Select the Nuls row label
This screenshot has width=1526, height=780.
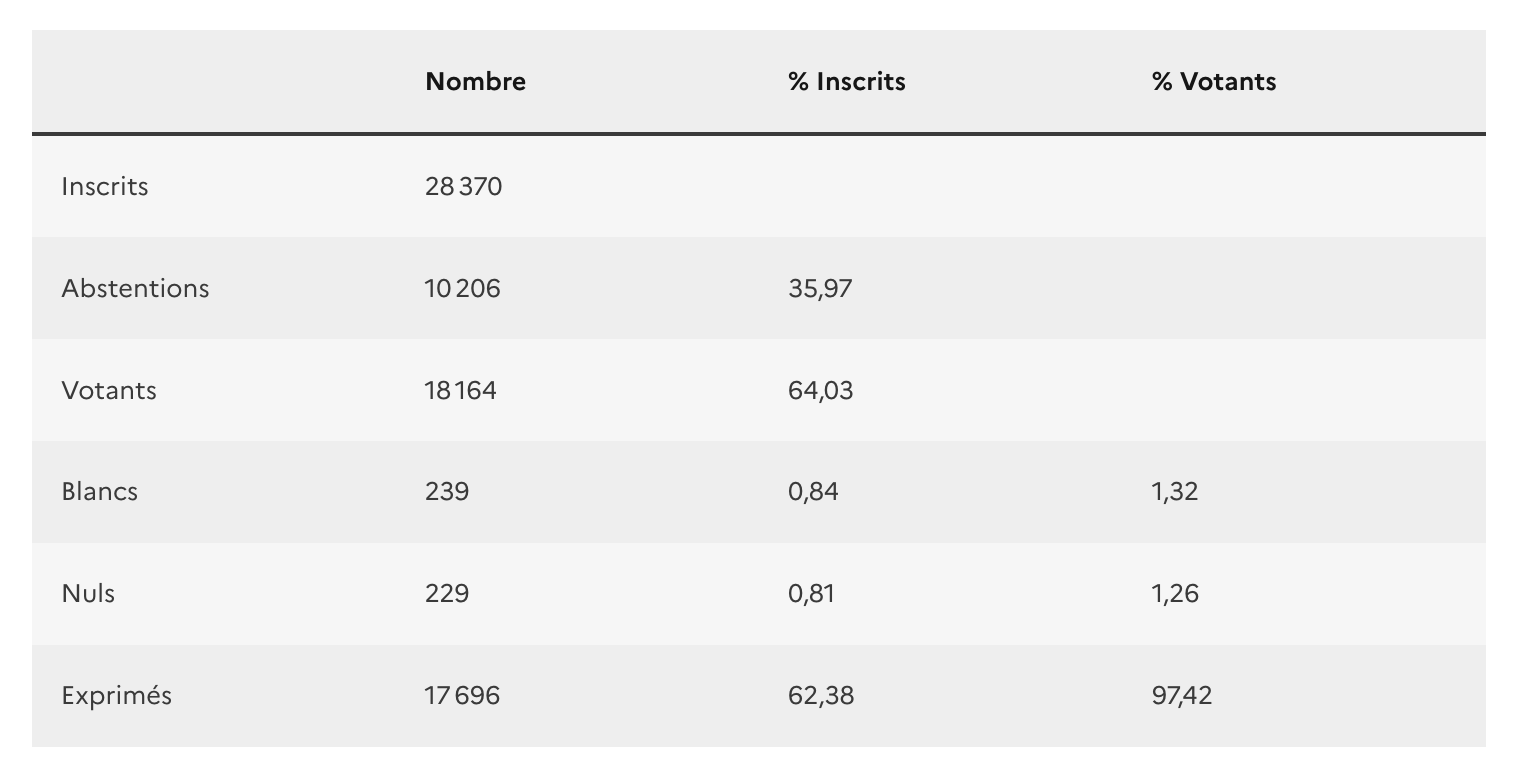coord(88,594)
